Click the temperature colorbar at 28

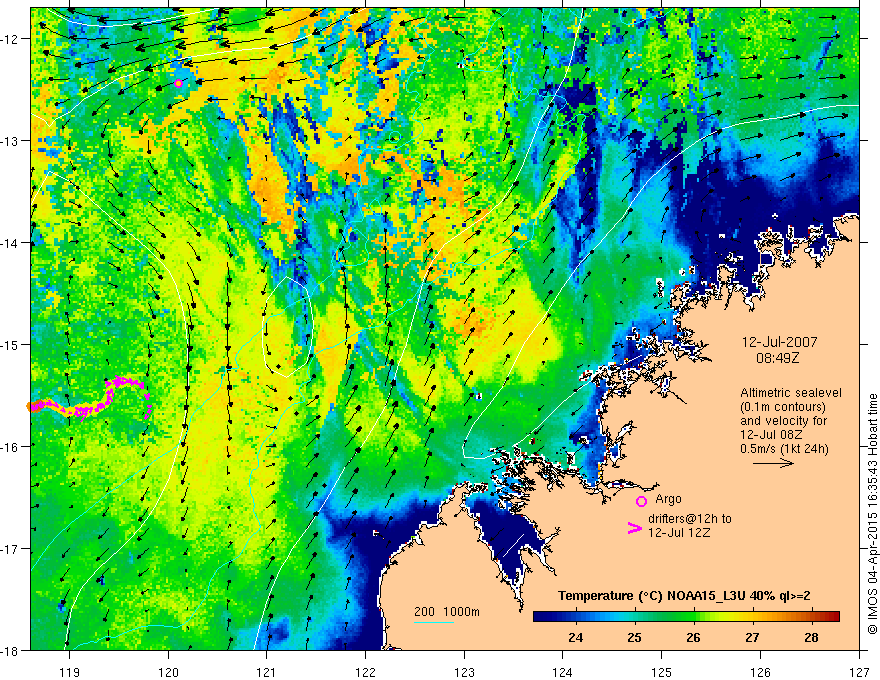(x=812, y=617)
